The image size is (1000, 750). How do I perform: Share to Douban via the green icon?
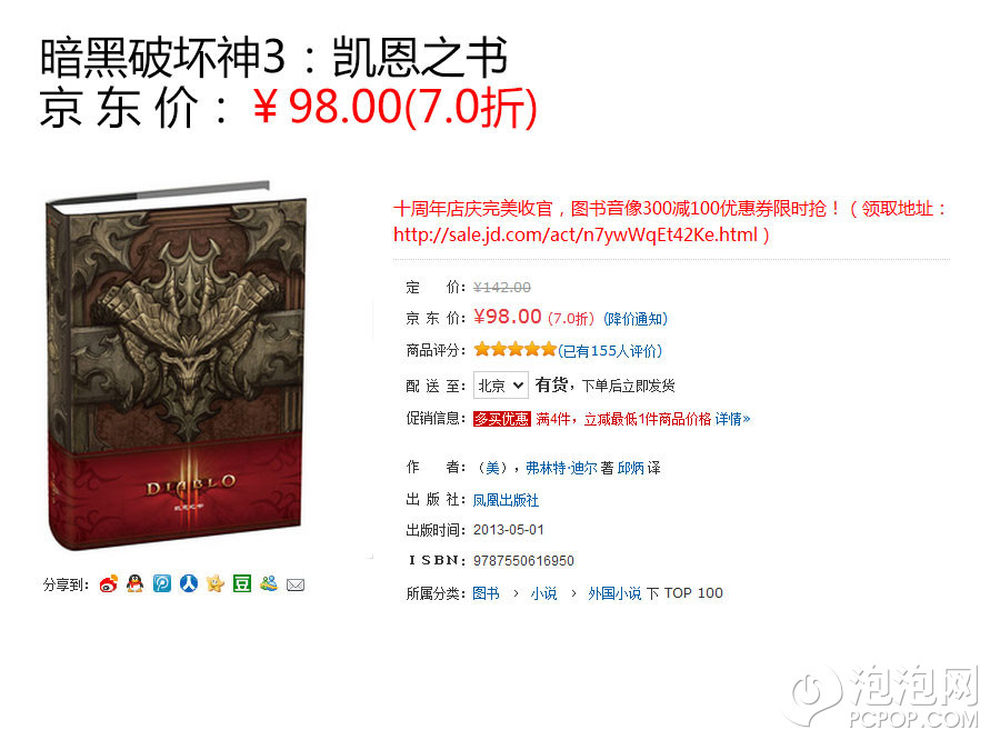coord(242,583)
